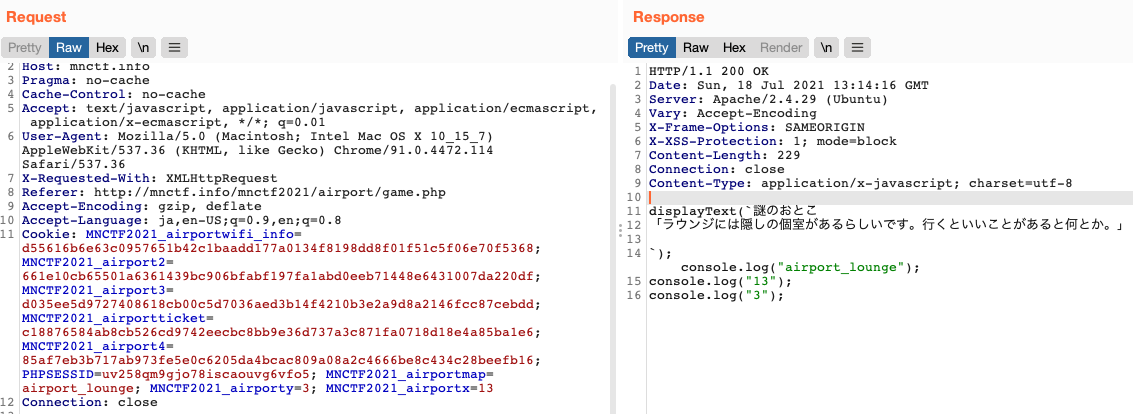Image resolution: width=1133 pixels, height=414 pixels.
Task: Click the Render tab in Response
Action: (x=781, y=48)
